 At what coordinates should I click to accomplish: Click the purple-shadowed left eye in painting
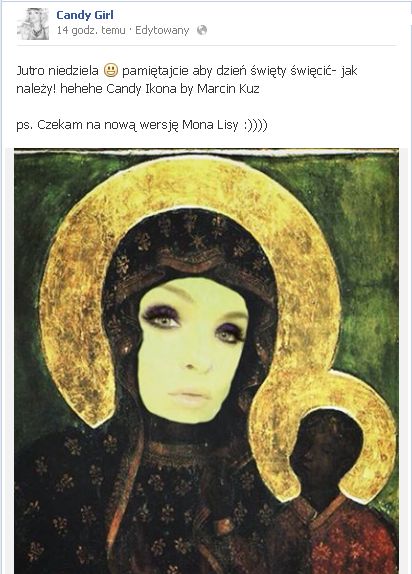pyautogui.click(x=162, y=318)
